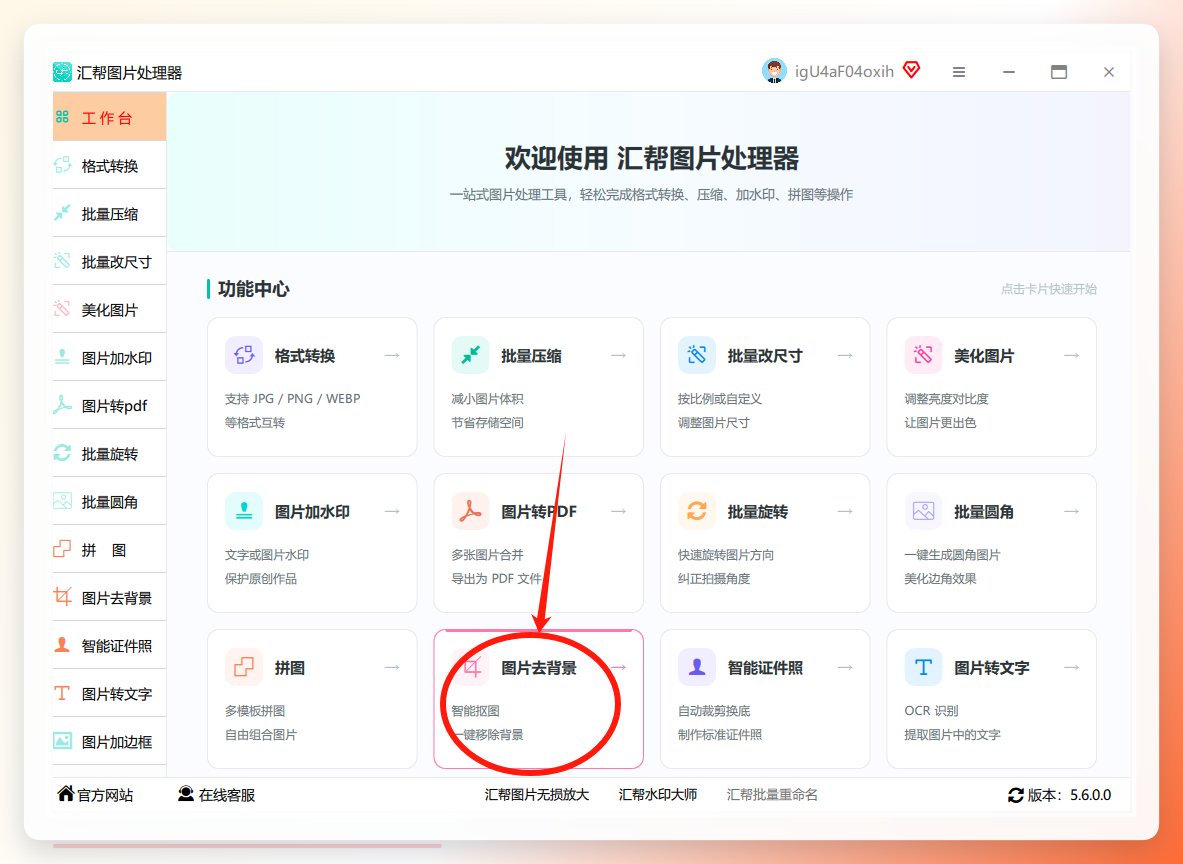Click the 图片加水印 card stamp icon
Image resolution: width=1183 pixels, height=864 pixels.
[244, 511]
